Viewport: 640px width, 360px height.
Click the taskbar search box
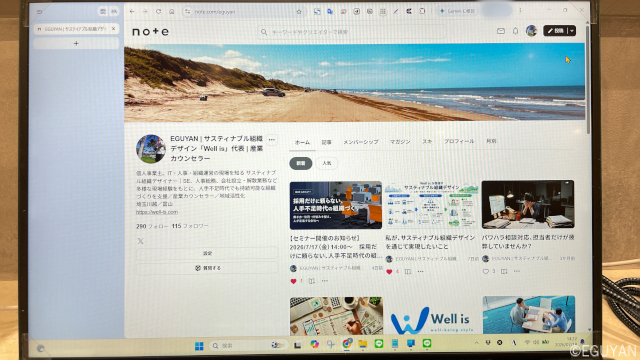pyautogui.click(x=248, y=346)
